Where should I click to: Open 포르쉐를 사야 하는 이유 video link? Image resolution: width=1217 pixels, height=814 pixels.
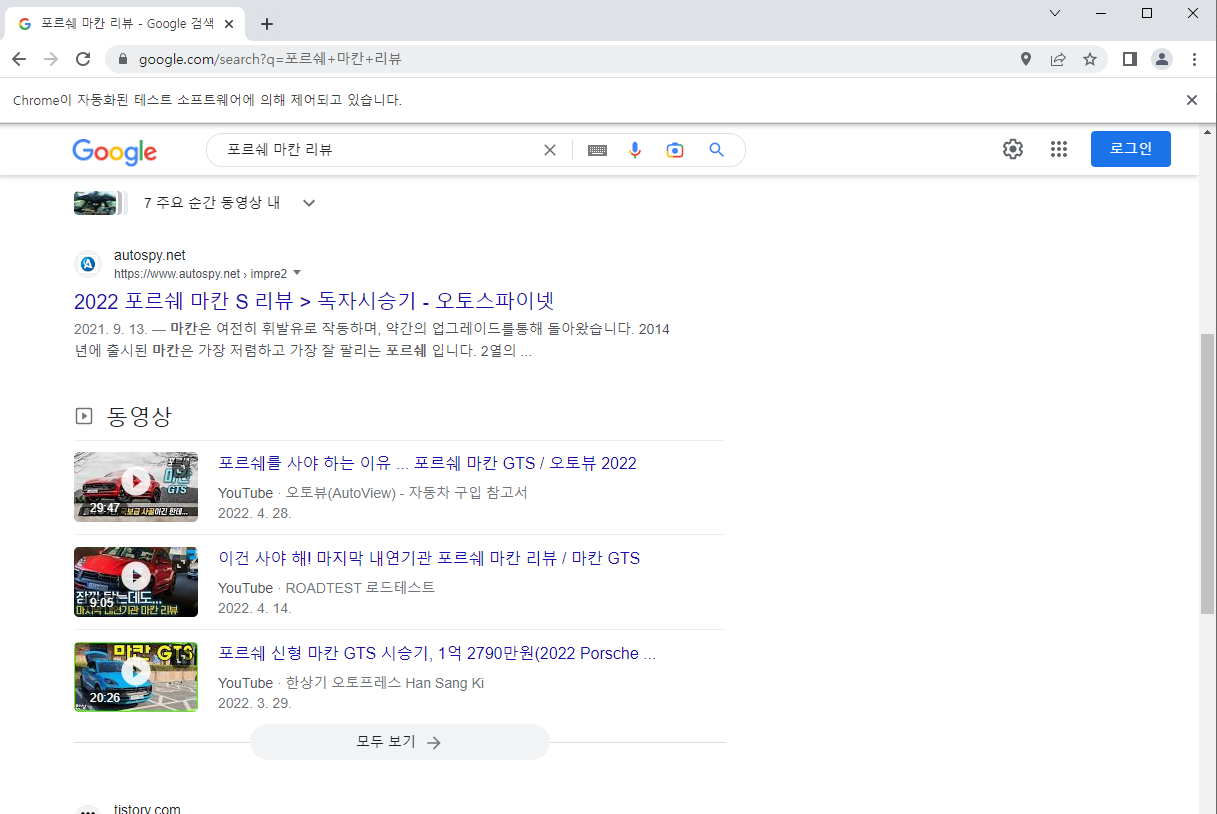point(427,463)
